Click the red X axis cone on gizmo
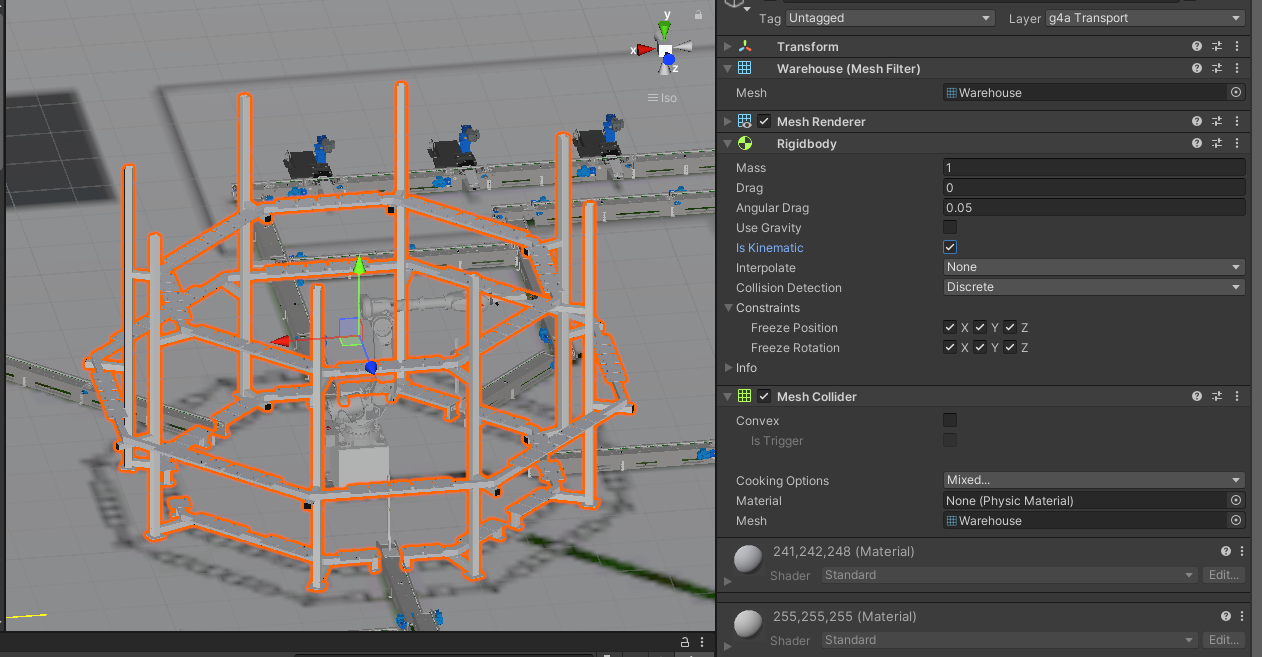1262x657 pixels. click(645, 49)
